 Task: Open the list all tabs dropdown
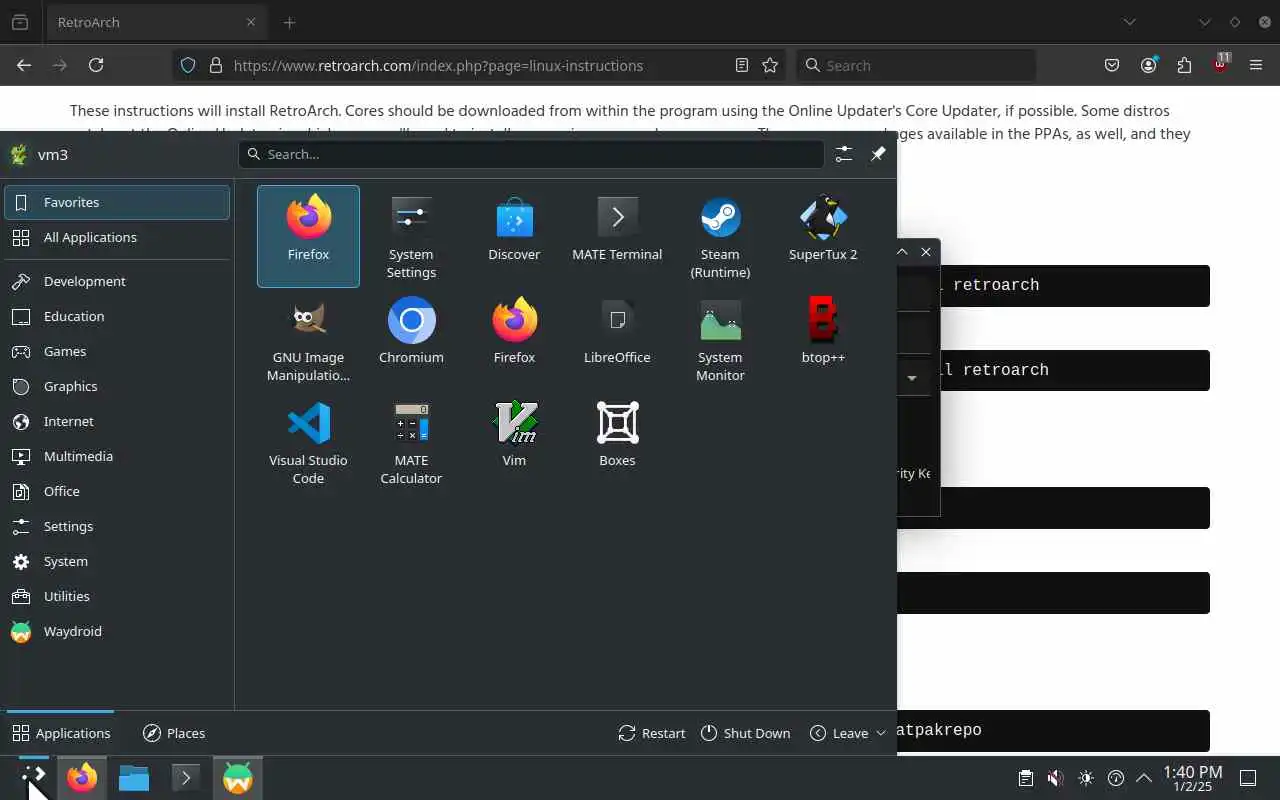point(1129,22)
